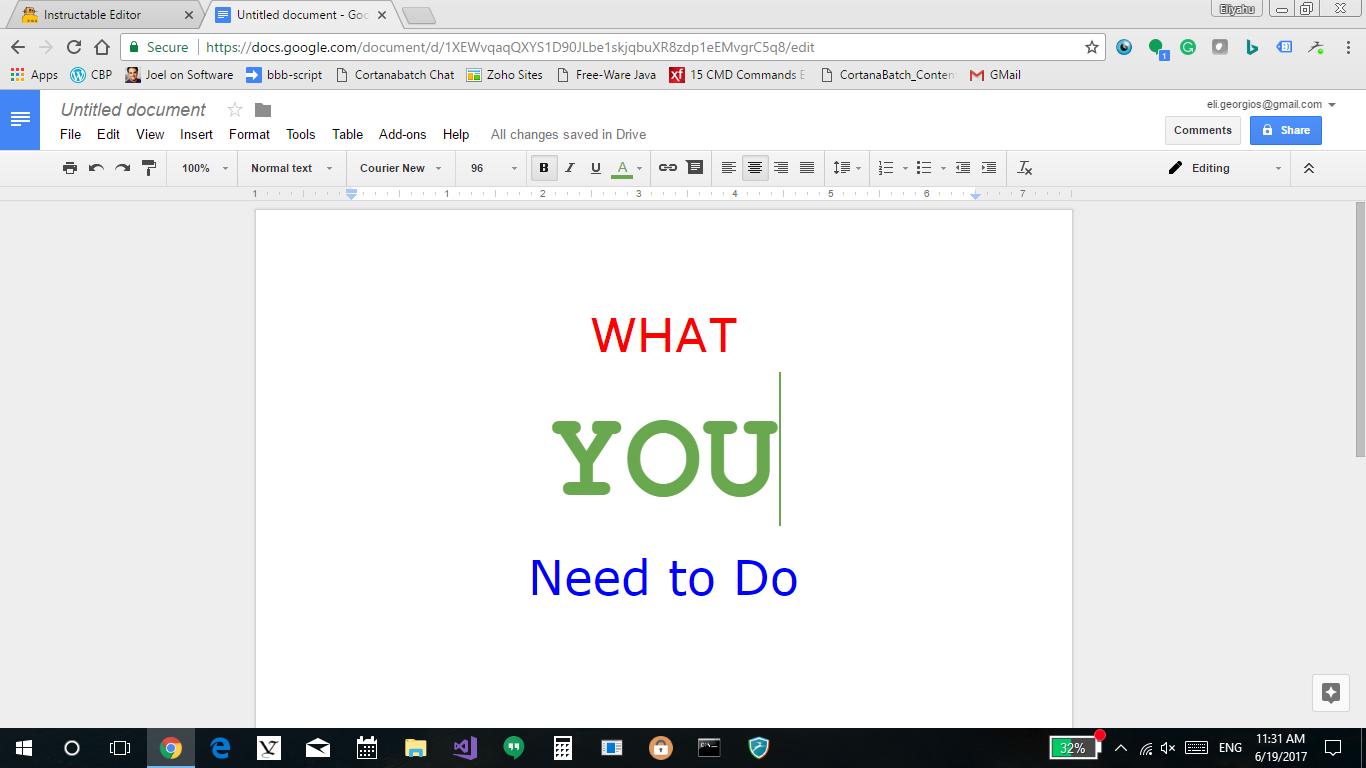The width and height of the screenshot is (1366, 768).
Task: Open File Explorer from the taskbar
Action: point(416,747)
